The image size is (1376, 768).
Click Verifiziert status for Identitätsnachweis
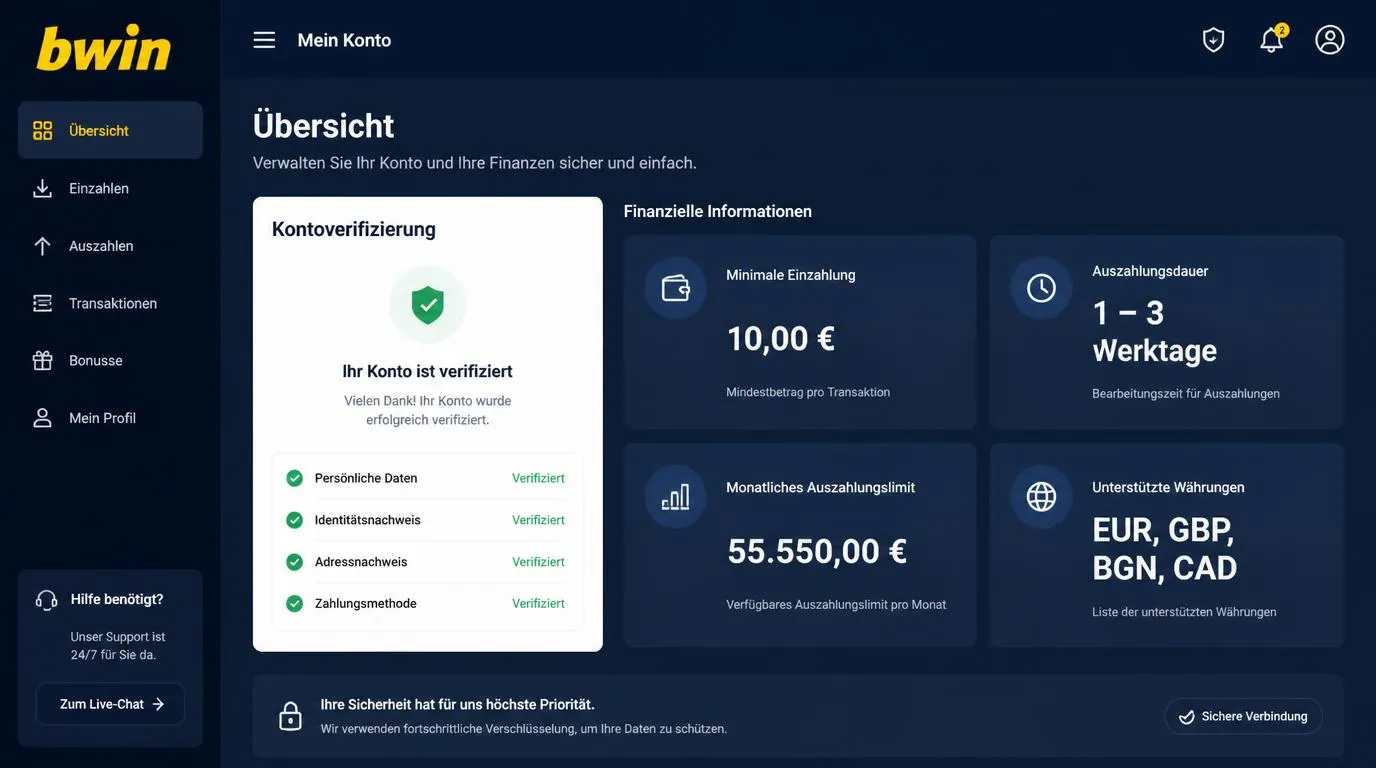tap(538, 520)
